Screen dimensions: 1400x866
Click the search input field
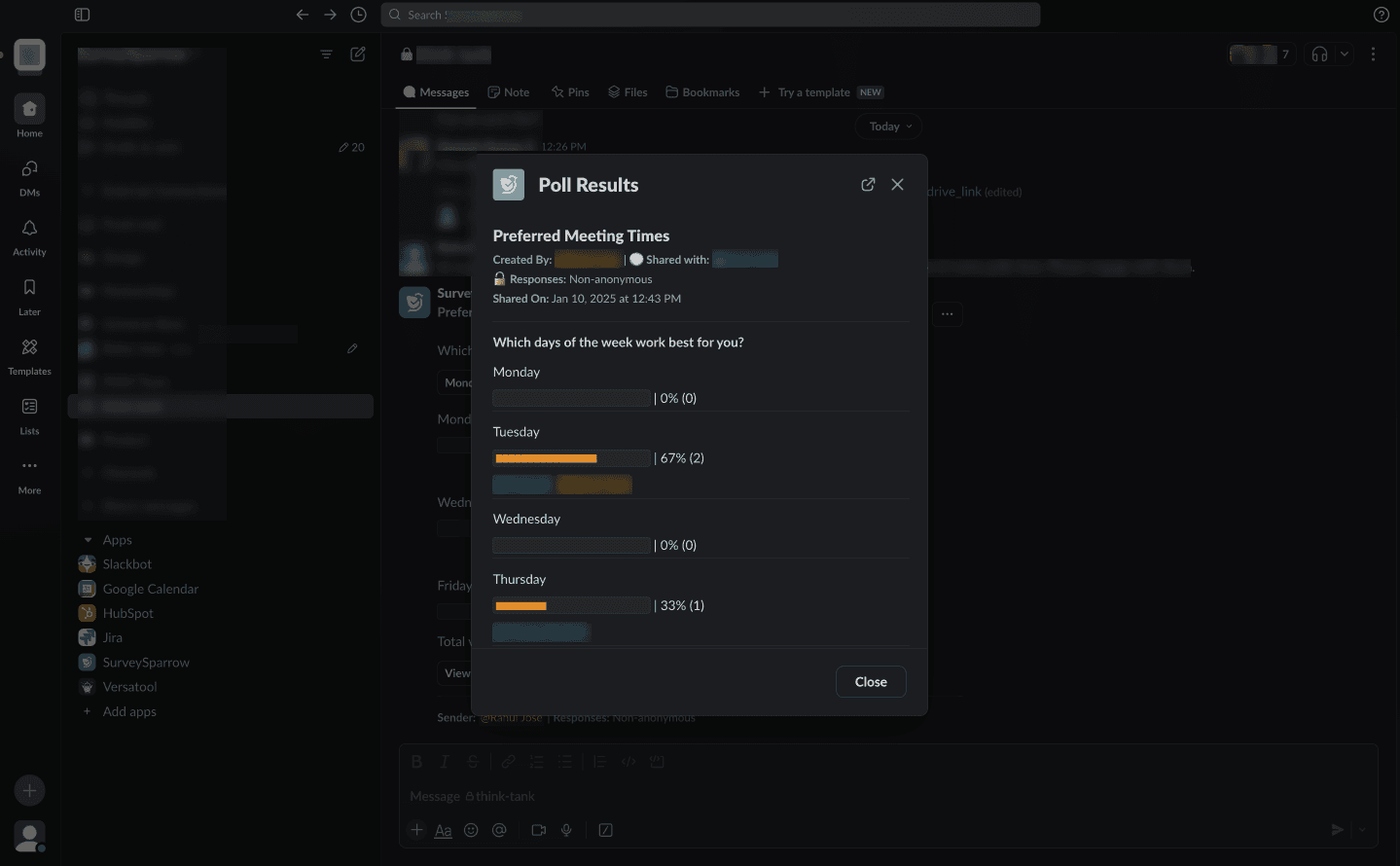pos(710,15)
